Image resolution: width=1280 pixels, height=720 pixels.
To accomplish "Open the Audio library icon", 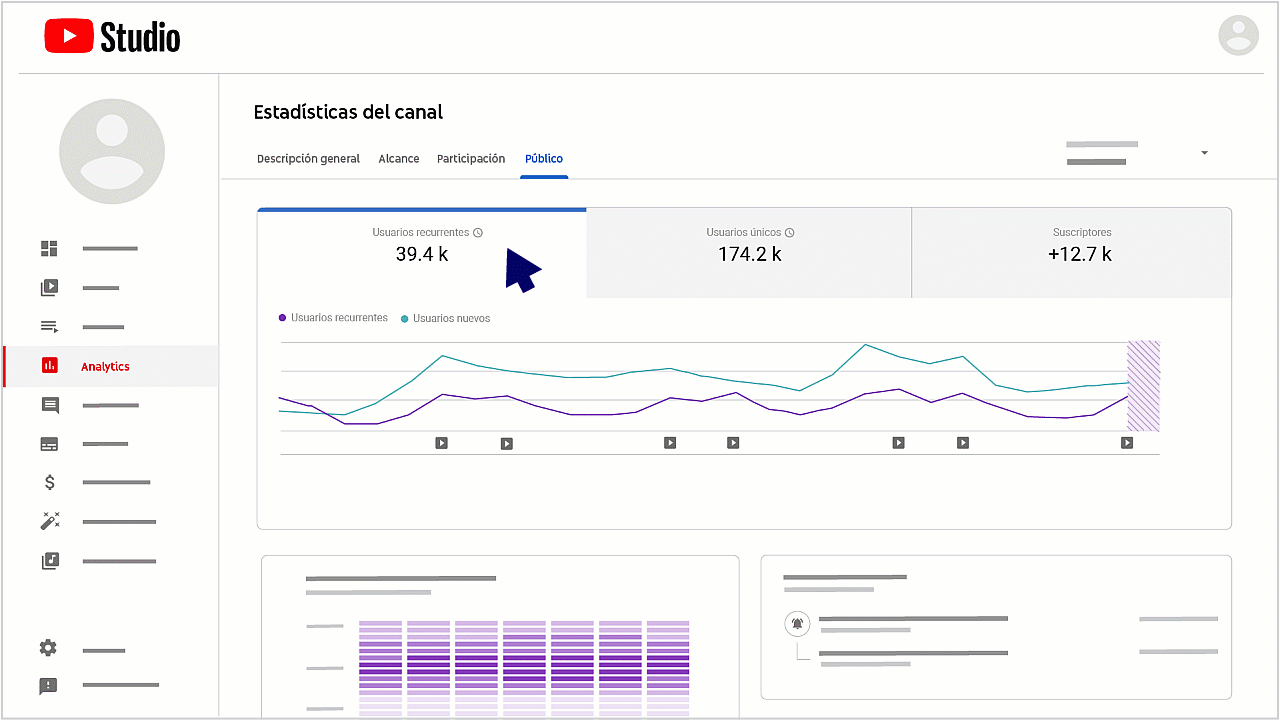I will point(48,560).
